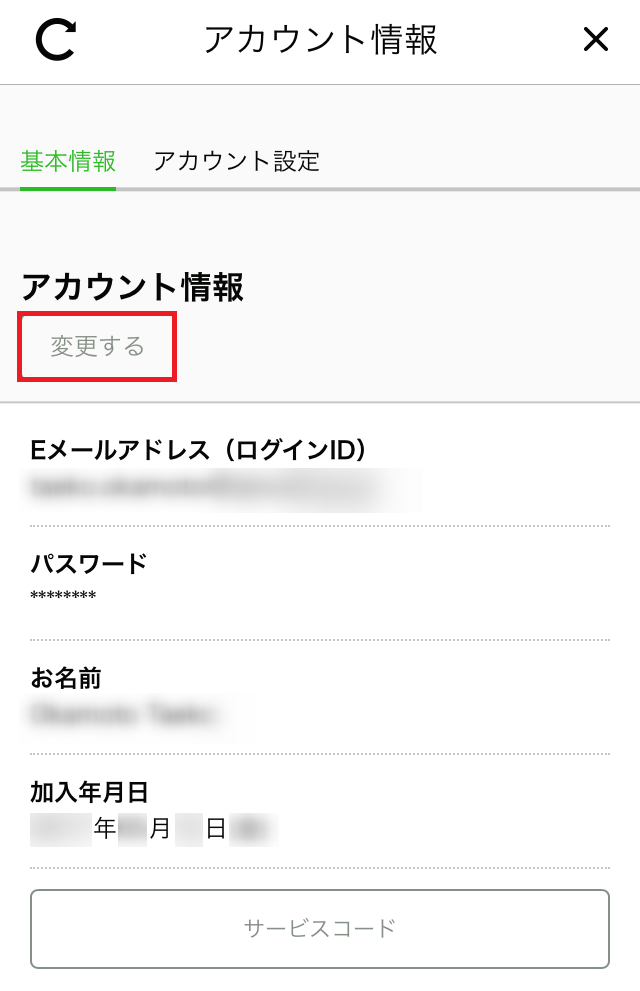Select the Eメールアドレス（ログインID） label
The width and height of the screenshot is (640, 991).
coord(198,450)
